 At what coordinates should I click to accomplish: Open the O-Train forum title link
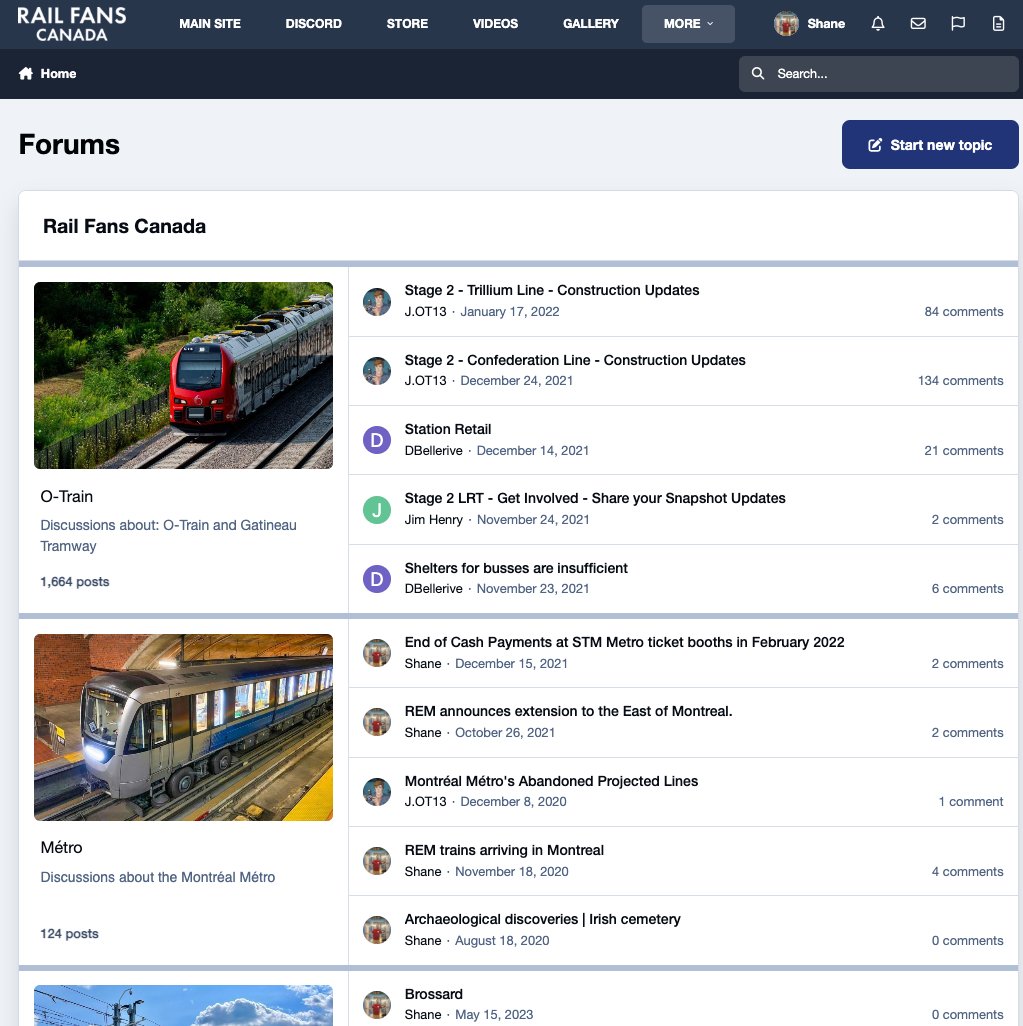(x=67, y=496)
